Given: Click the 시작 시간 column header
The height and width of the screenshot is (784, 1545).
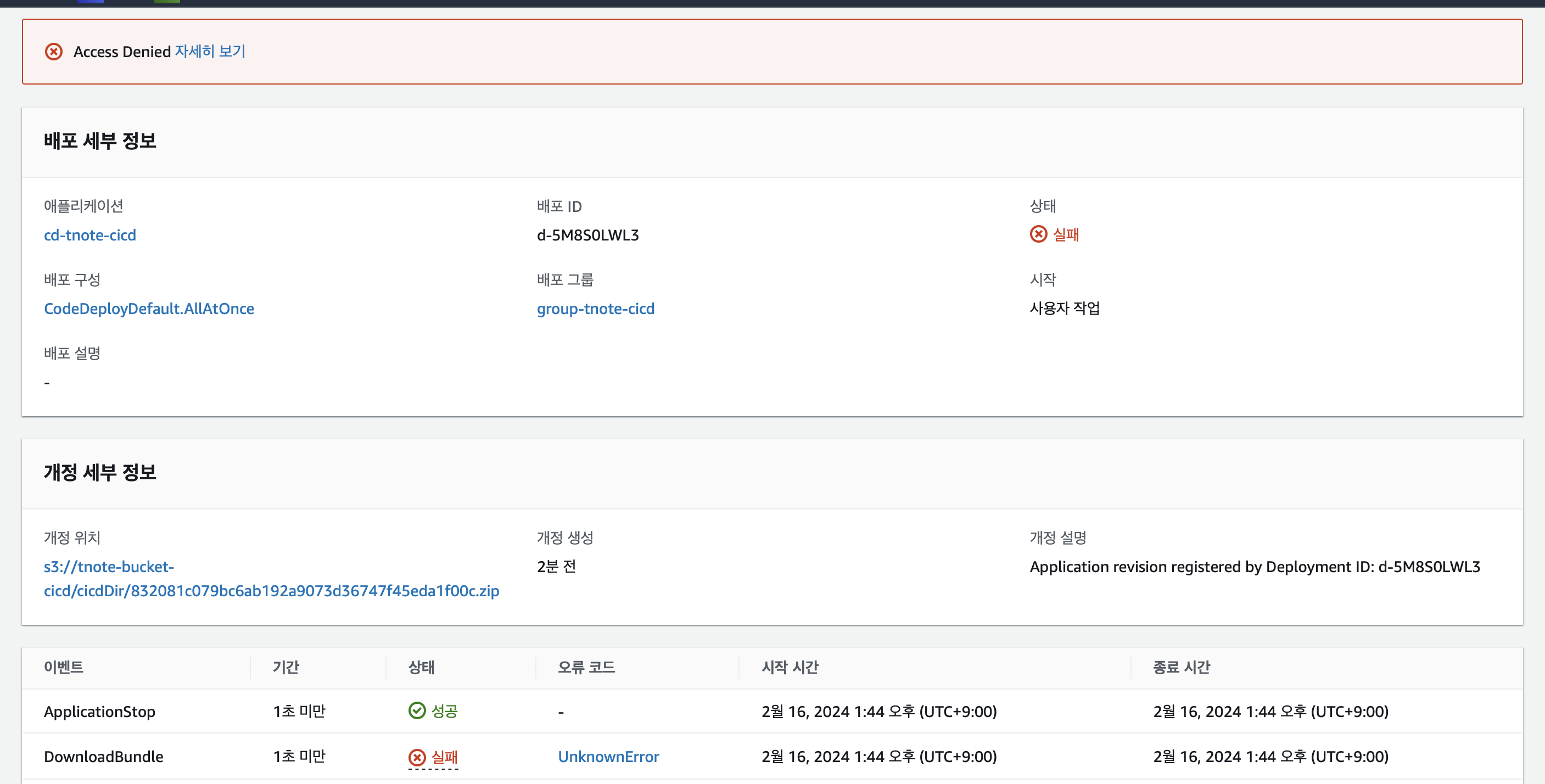Looking at the screenshot, I should point(790,667).
